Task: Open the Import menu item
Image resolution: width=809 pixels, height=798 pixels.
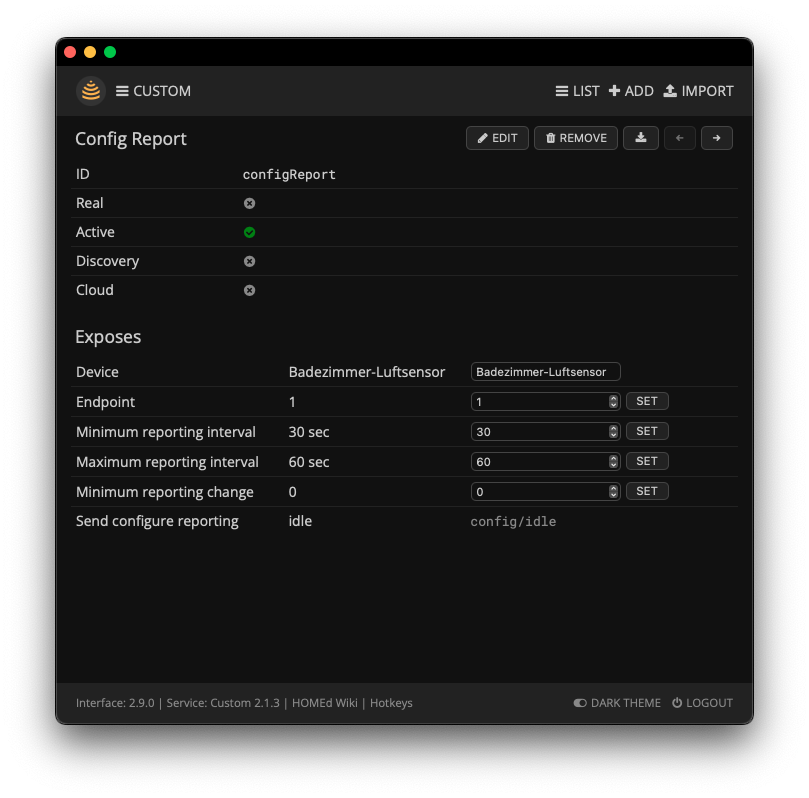Action: 698,91
